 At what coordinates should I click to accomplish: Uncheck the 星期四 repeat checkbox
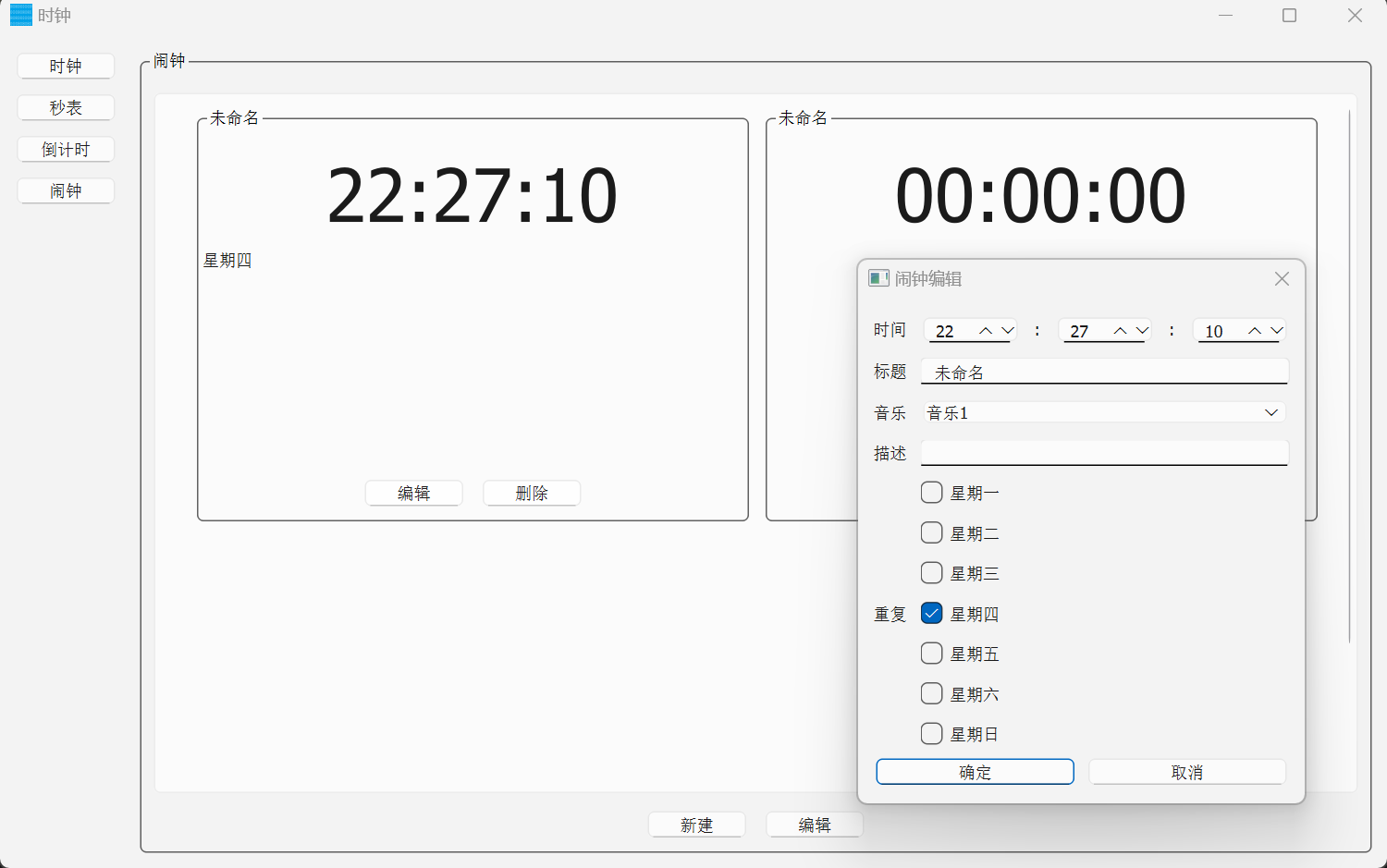coord(932,614)
